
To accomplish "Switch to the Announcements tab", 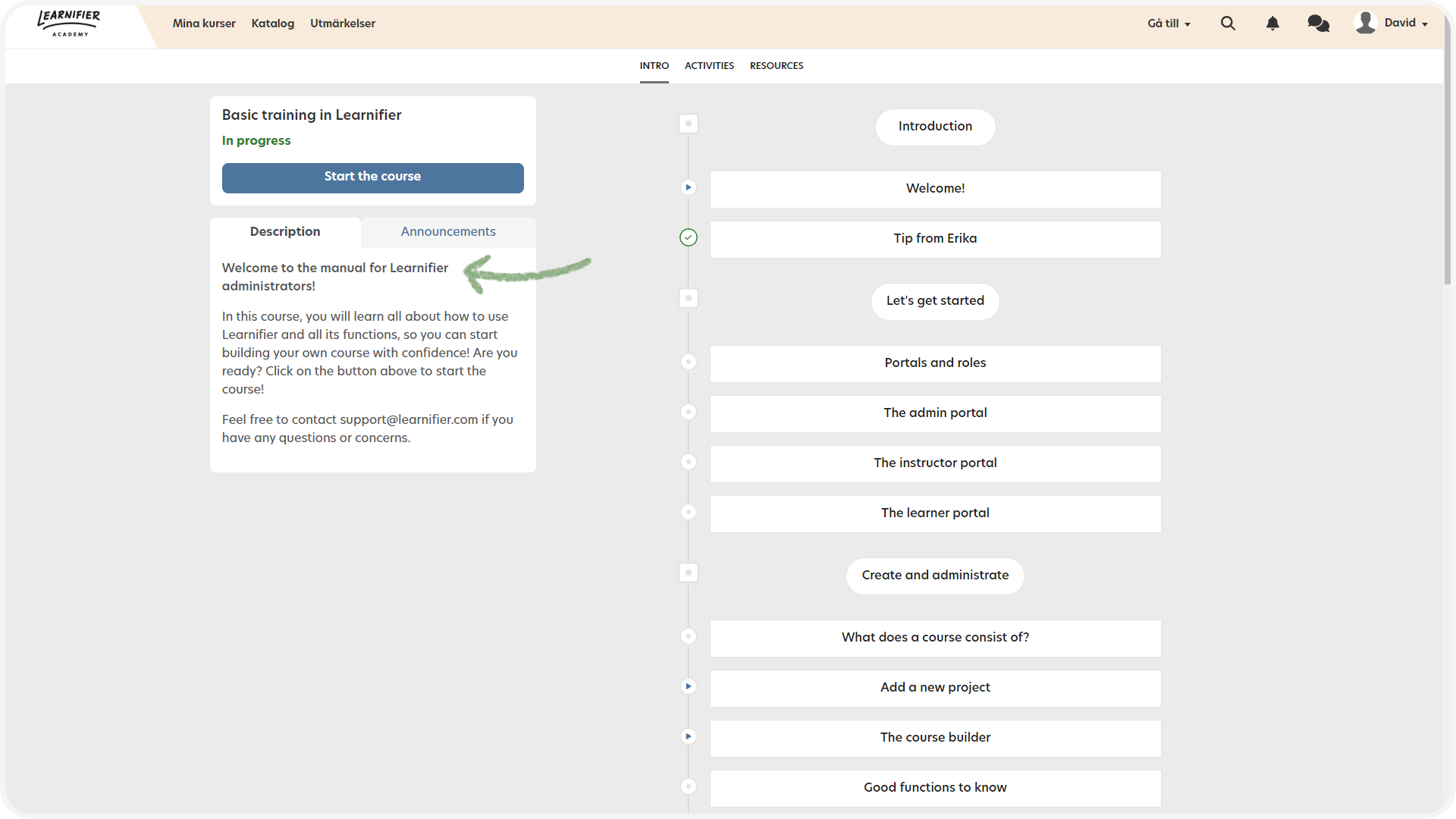I will (x=448, y=232).
